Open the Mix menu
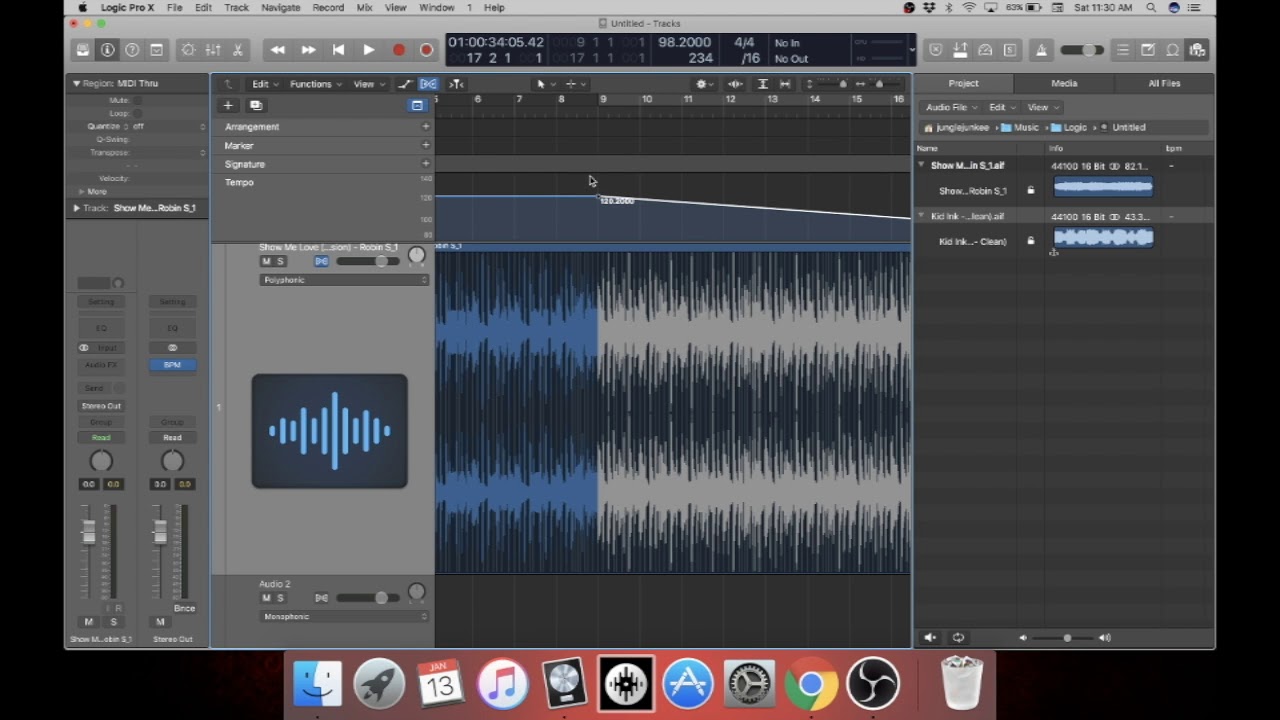This screenshot has height=720, width=1280. coord(364,7)
